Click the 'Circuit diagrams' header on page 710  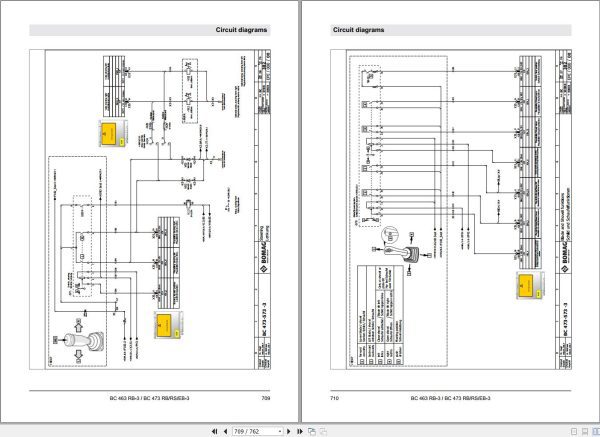tap(359, 30)
